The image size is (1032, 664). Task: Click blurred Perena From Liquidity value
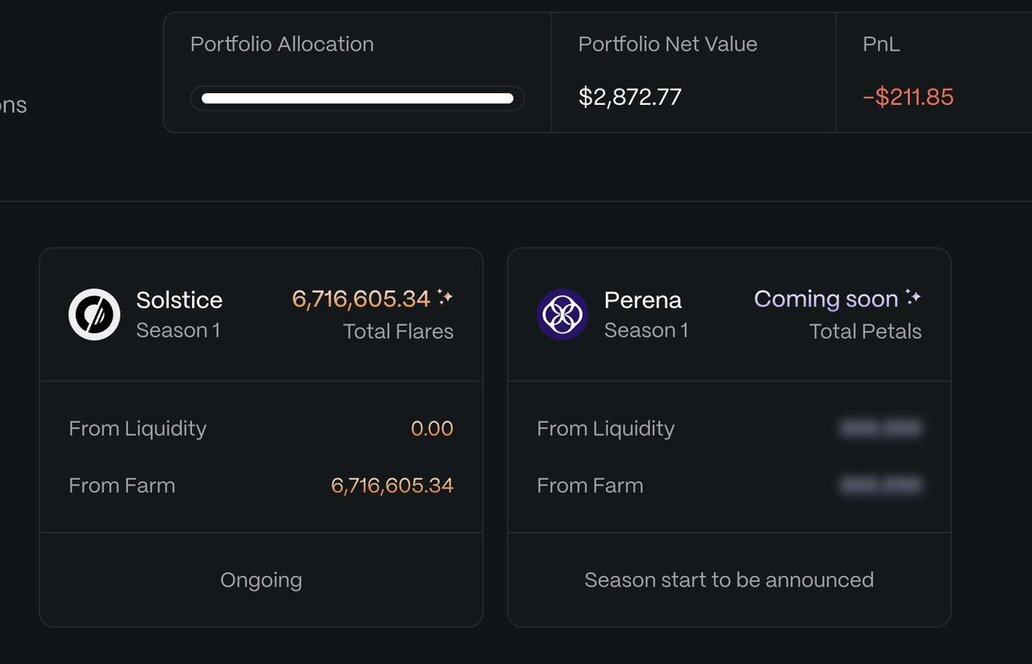880,428
